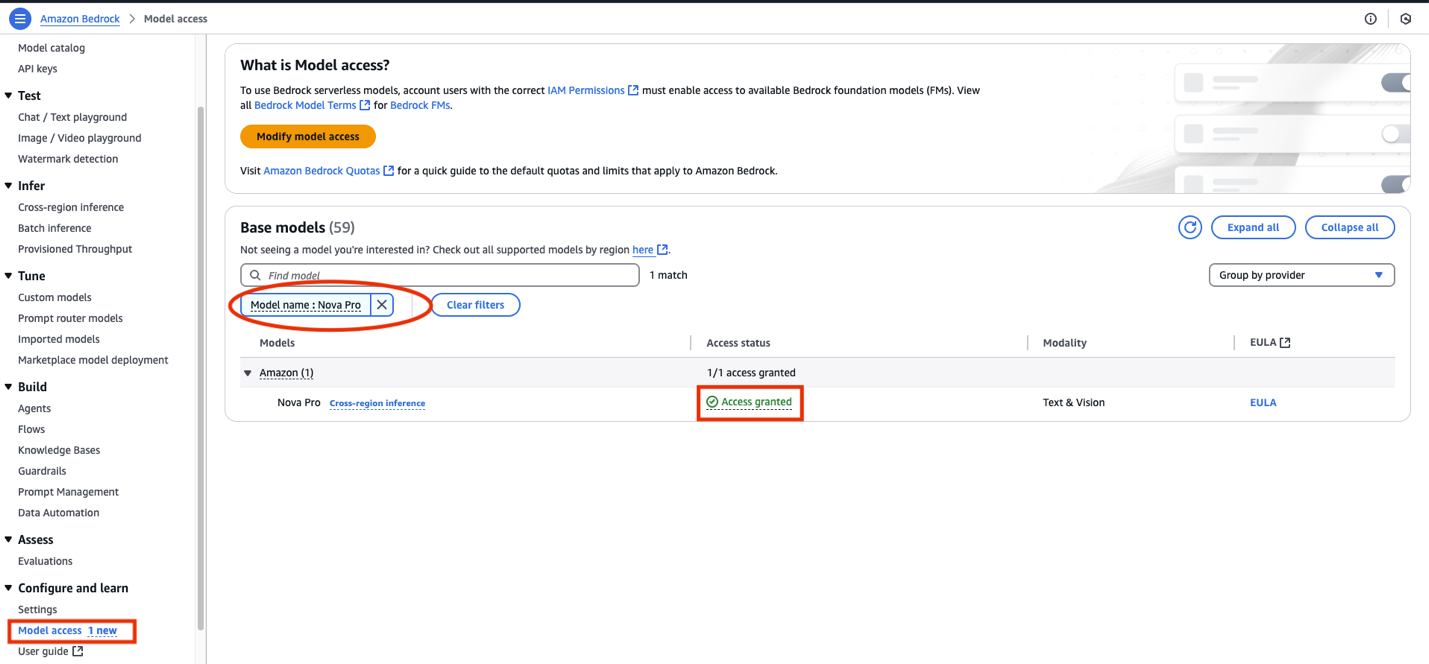This screenshot has width=1429, height=664.
Task: Collapse the Build sidebar section
Action: [9, 387]
